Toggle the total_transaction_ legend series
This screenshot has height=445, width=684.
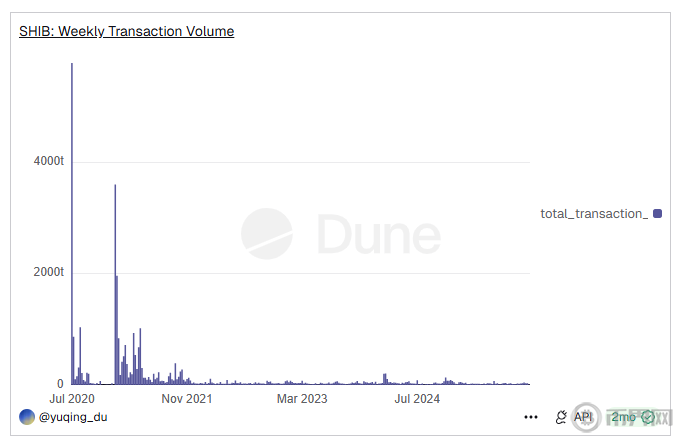tap(594, 214)
